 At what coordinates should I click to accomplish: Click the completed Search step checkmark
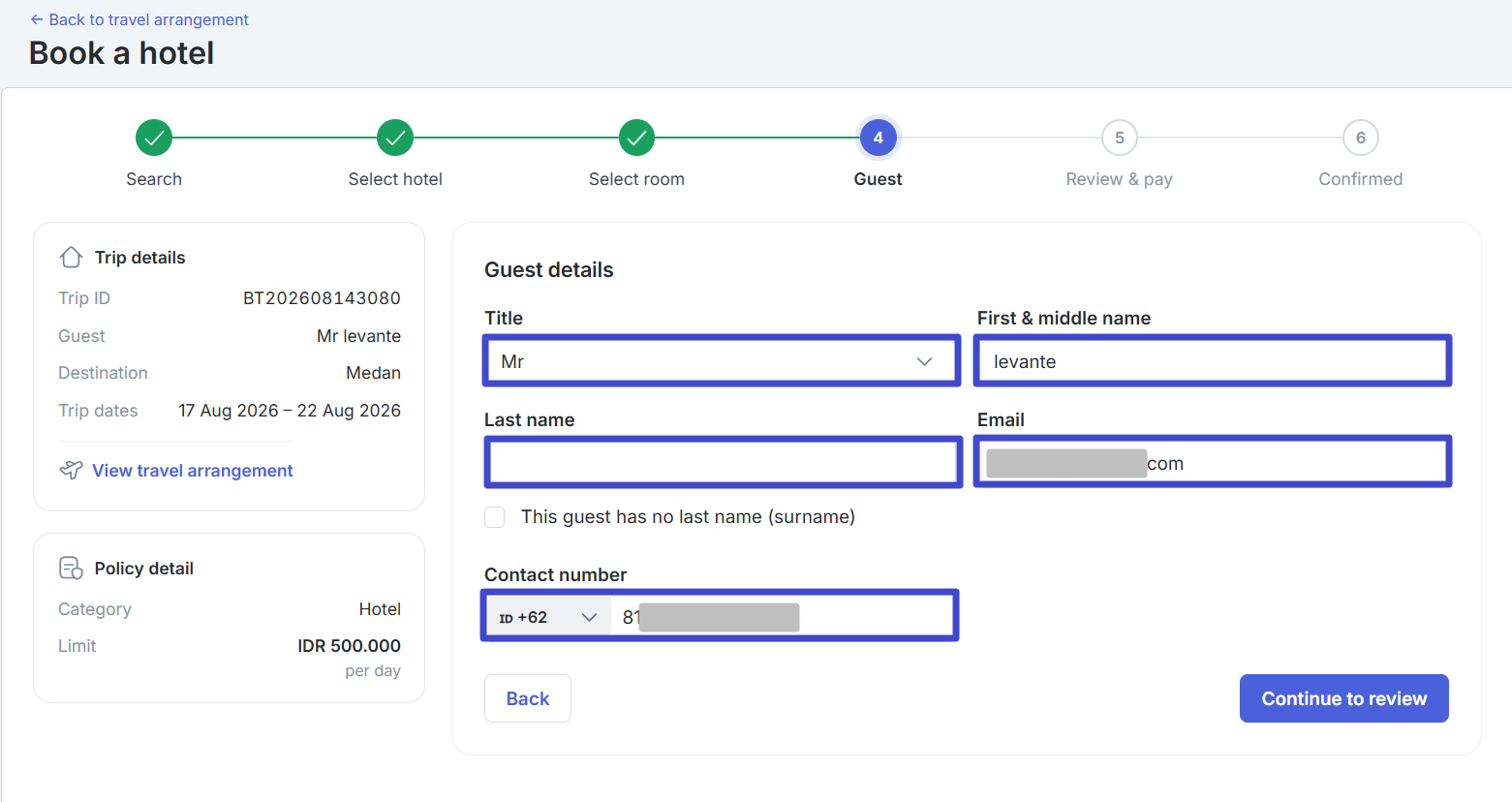click(x=154, y=138)
